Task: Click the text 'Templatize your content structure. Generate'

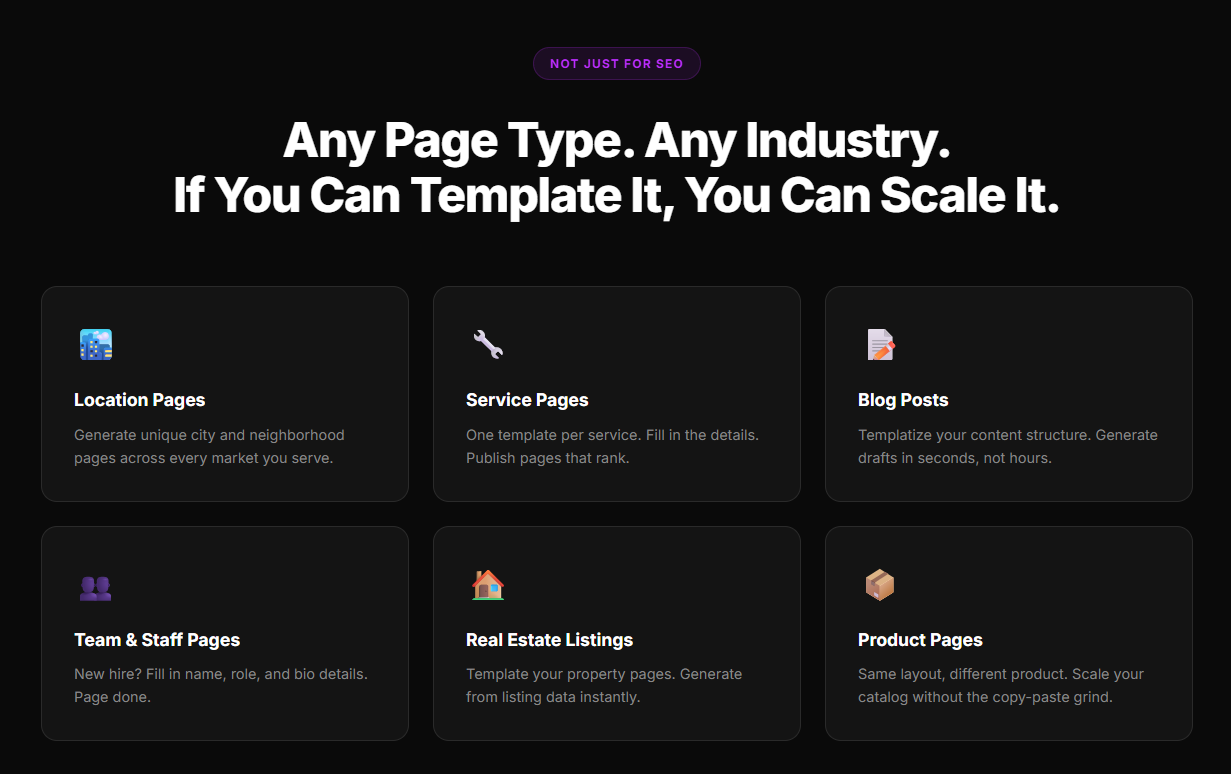Action: 1008,435
